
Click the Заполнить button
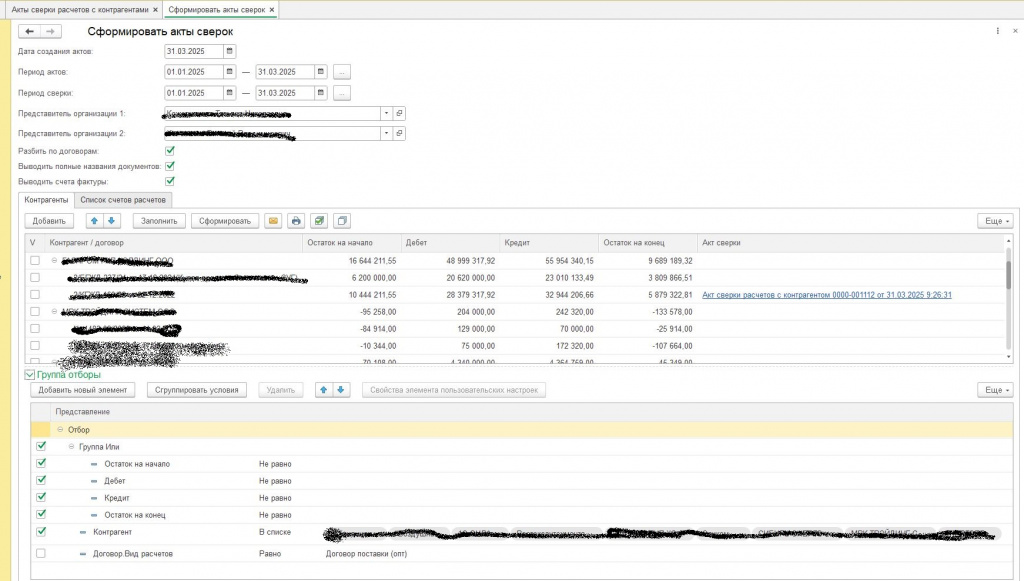tap(159, 221)
